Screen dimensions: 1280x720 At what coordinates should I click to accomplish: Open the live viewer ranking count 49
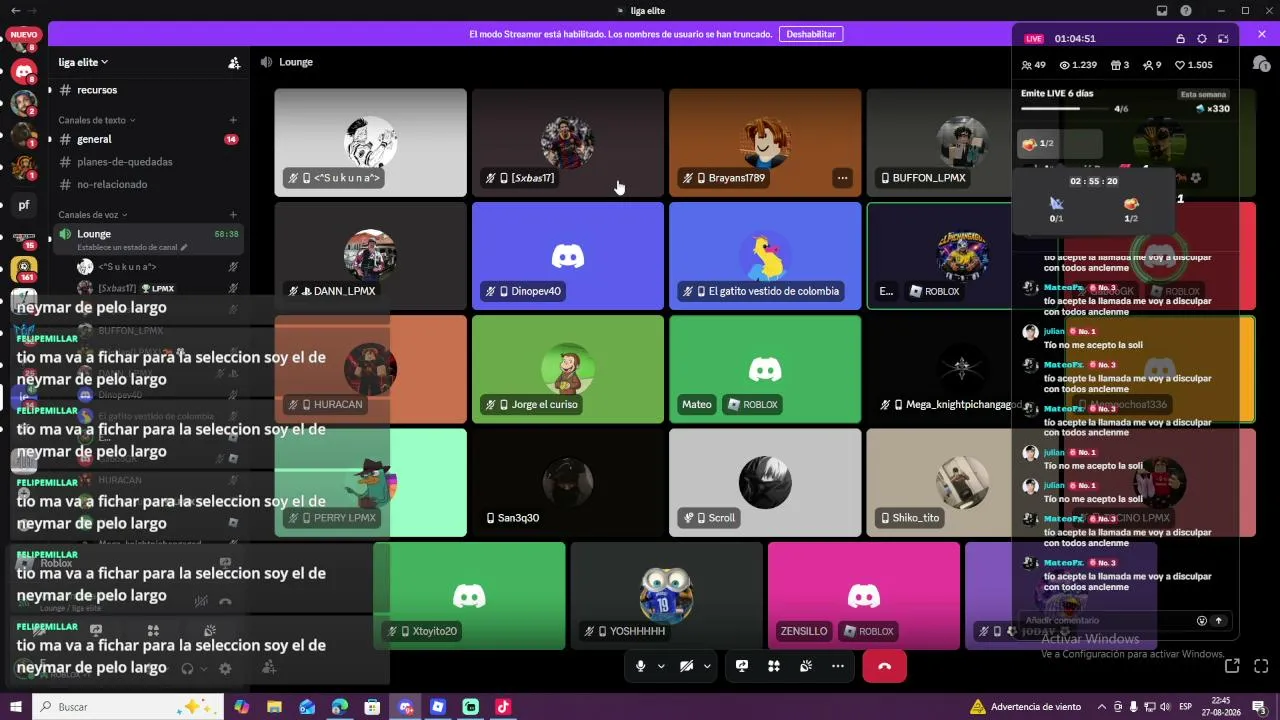point(1033,65)
